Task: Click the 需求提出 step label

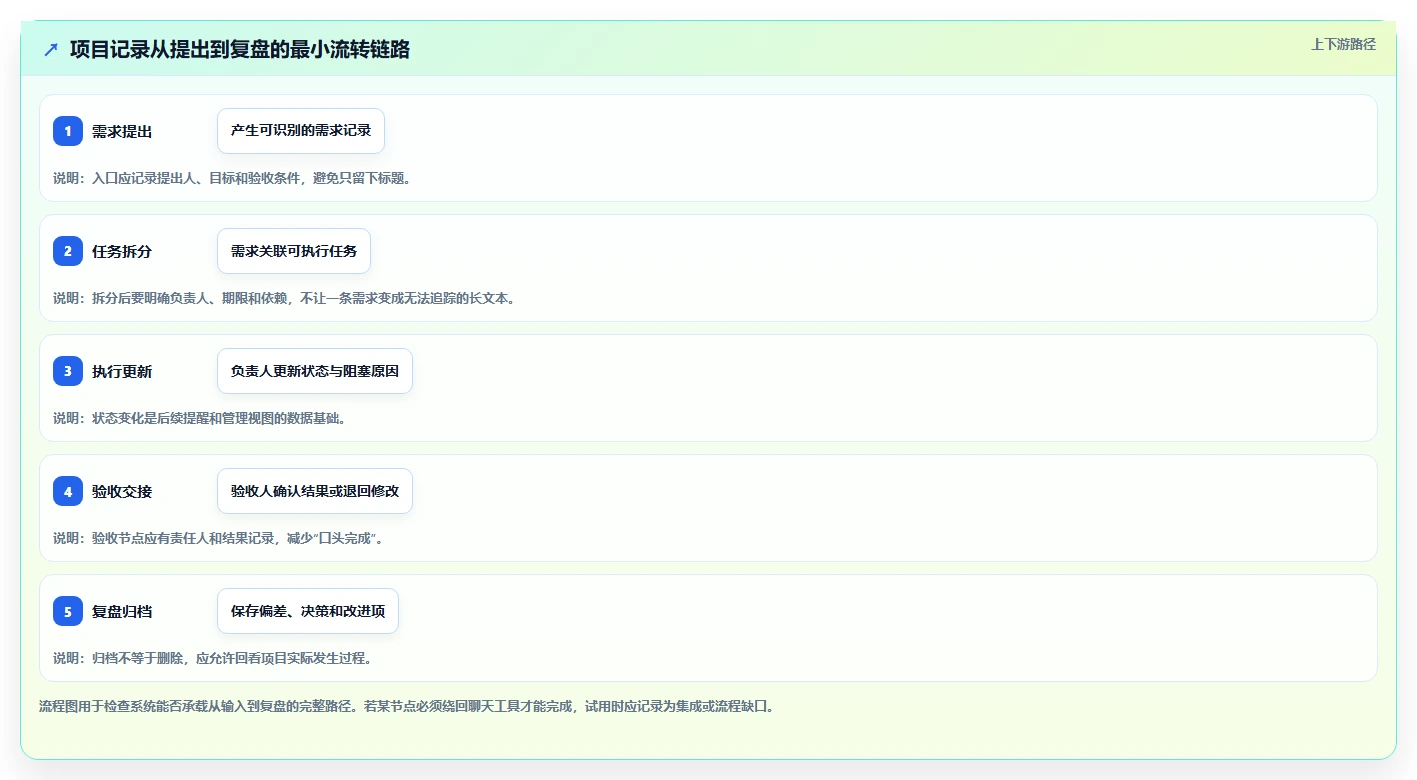Action: coord(122,131)
